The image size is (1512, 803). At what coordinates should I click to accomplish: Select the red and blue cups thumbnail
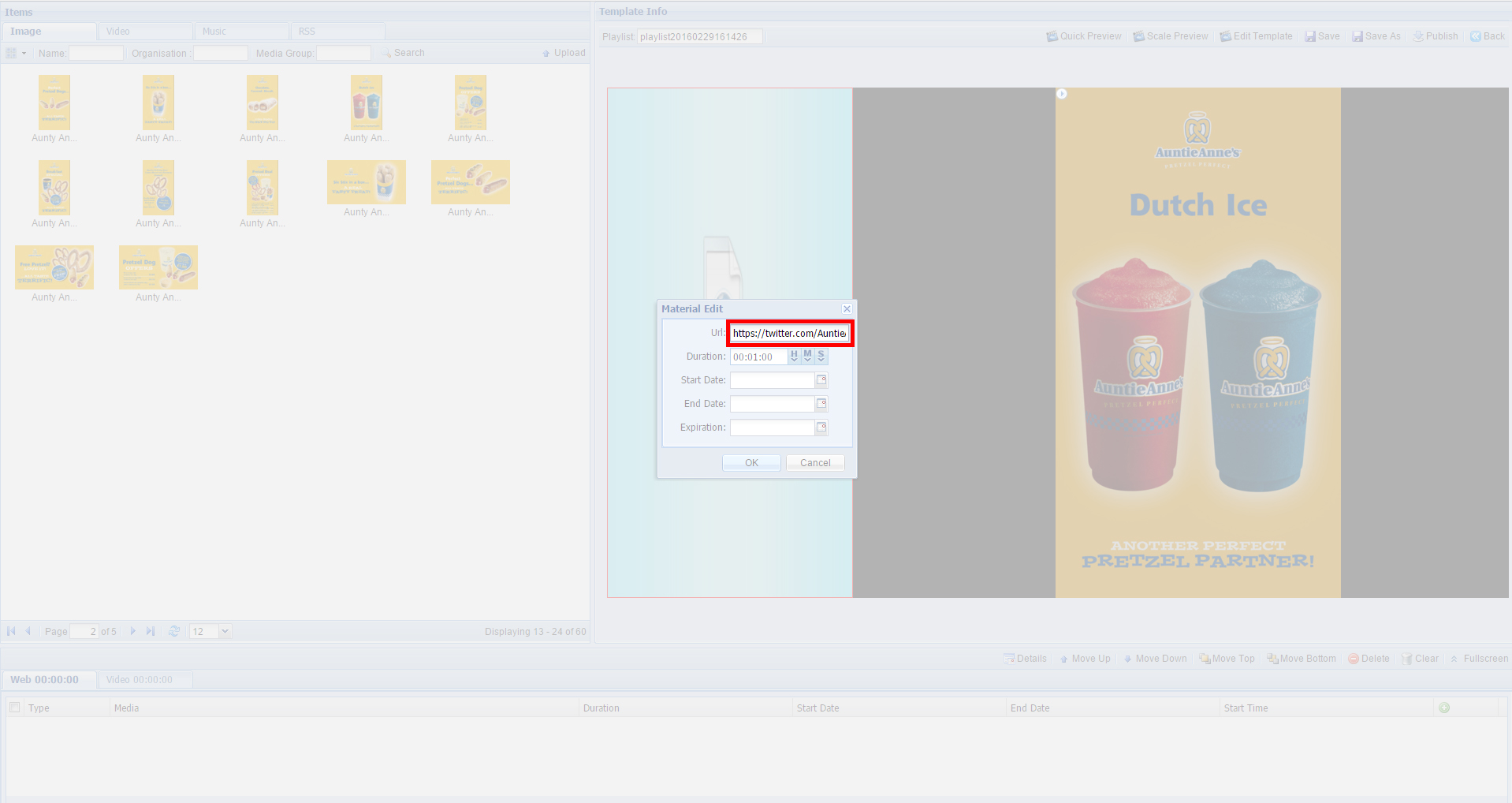pos(367,103)
